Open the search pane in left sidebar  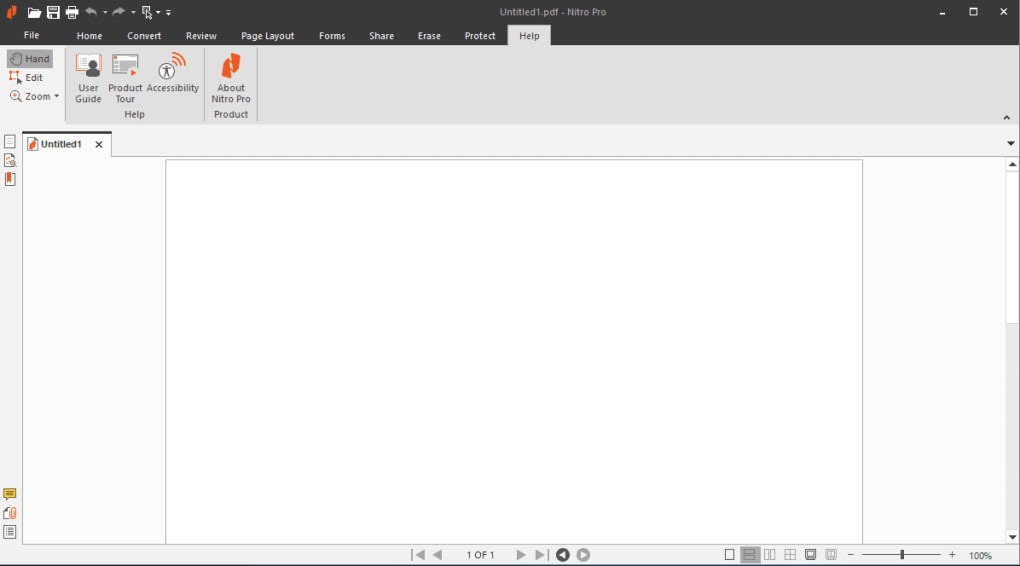pos(10,160)
